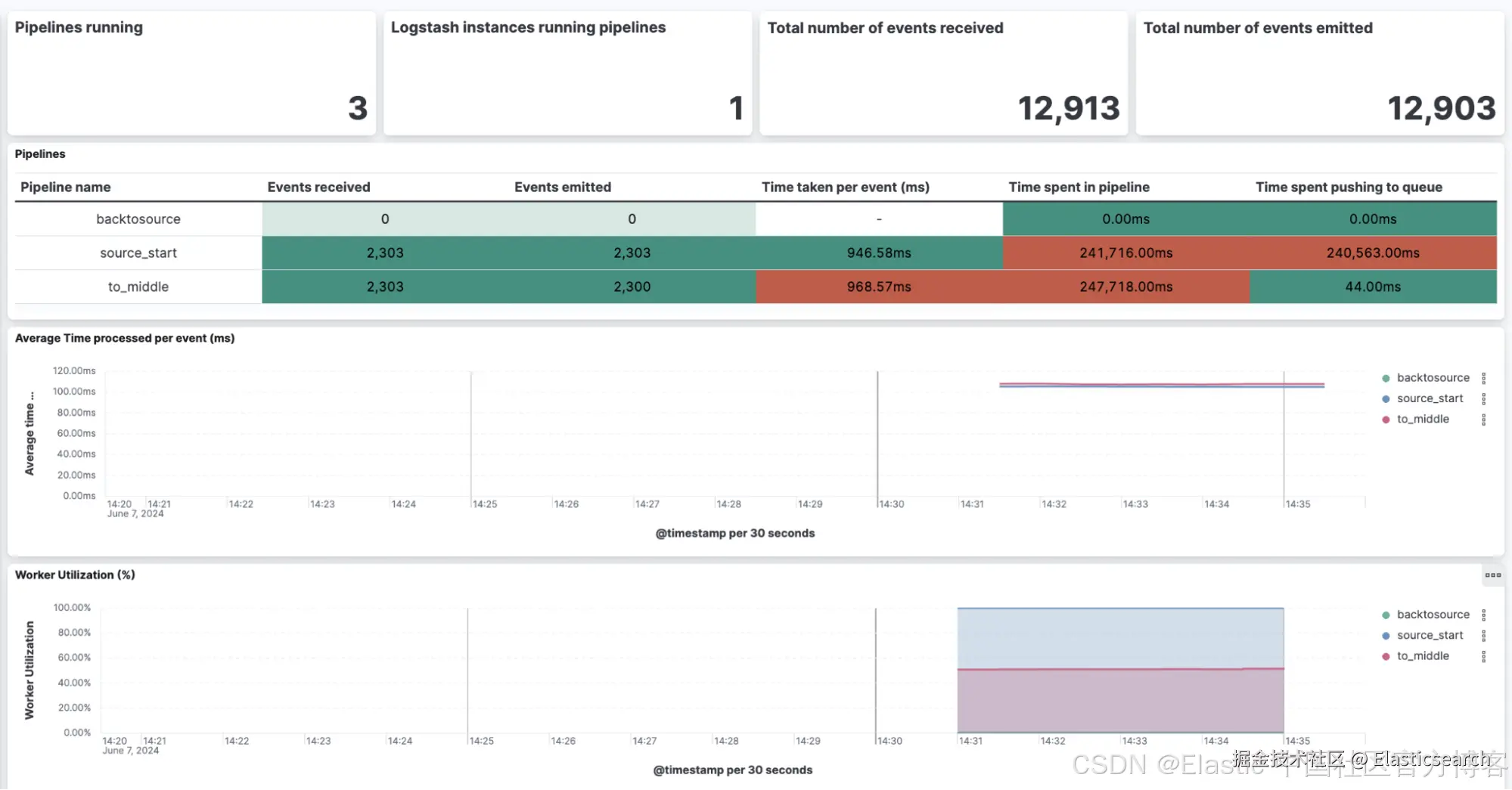Screen dimensions: 1512x790
Task: Open legend options for backtosource in Average Time chart
Action: (1483, 378)
